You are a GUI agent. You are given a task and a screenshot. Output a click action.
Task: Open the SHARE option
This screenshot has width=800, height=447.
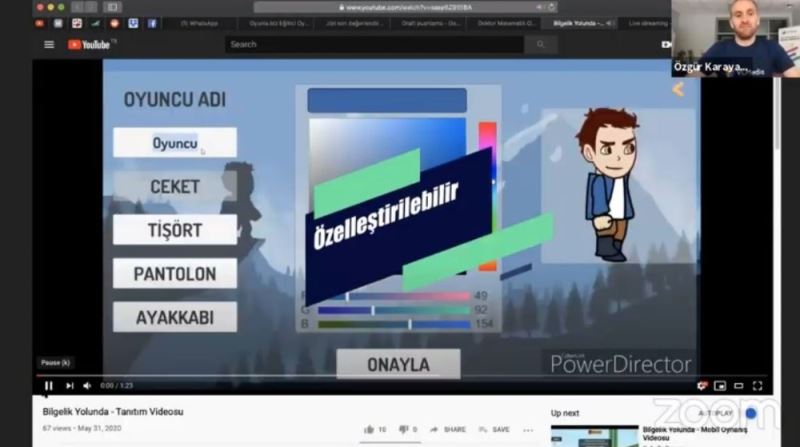pyautogui.click(x=448, y=429)
